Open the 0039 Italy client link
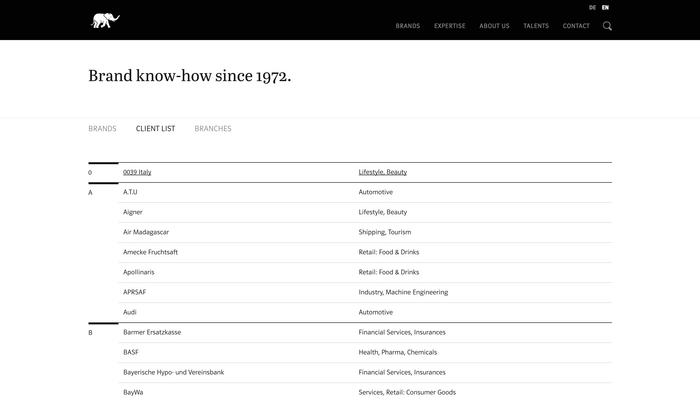Image resolution: width=700 pixels, height=400 pixels. pos(137,172)
